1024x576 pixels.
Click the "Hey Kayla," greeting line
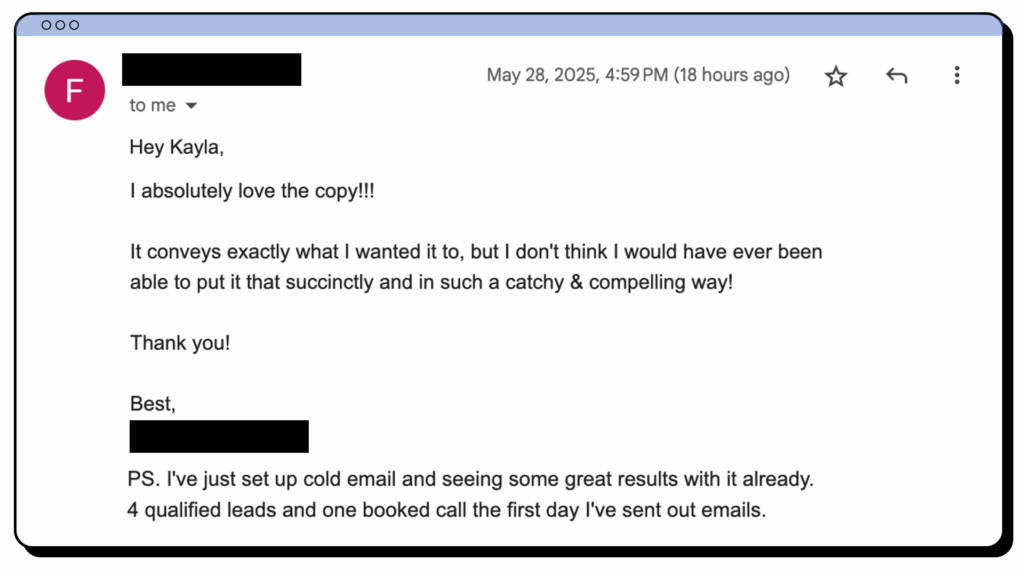point(176,148)
